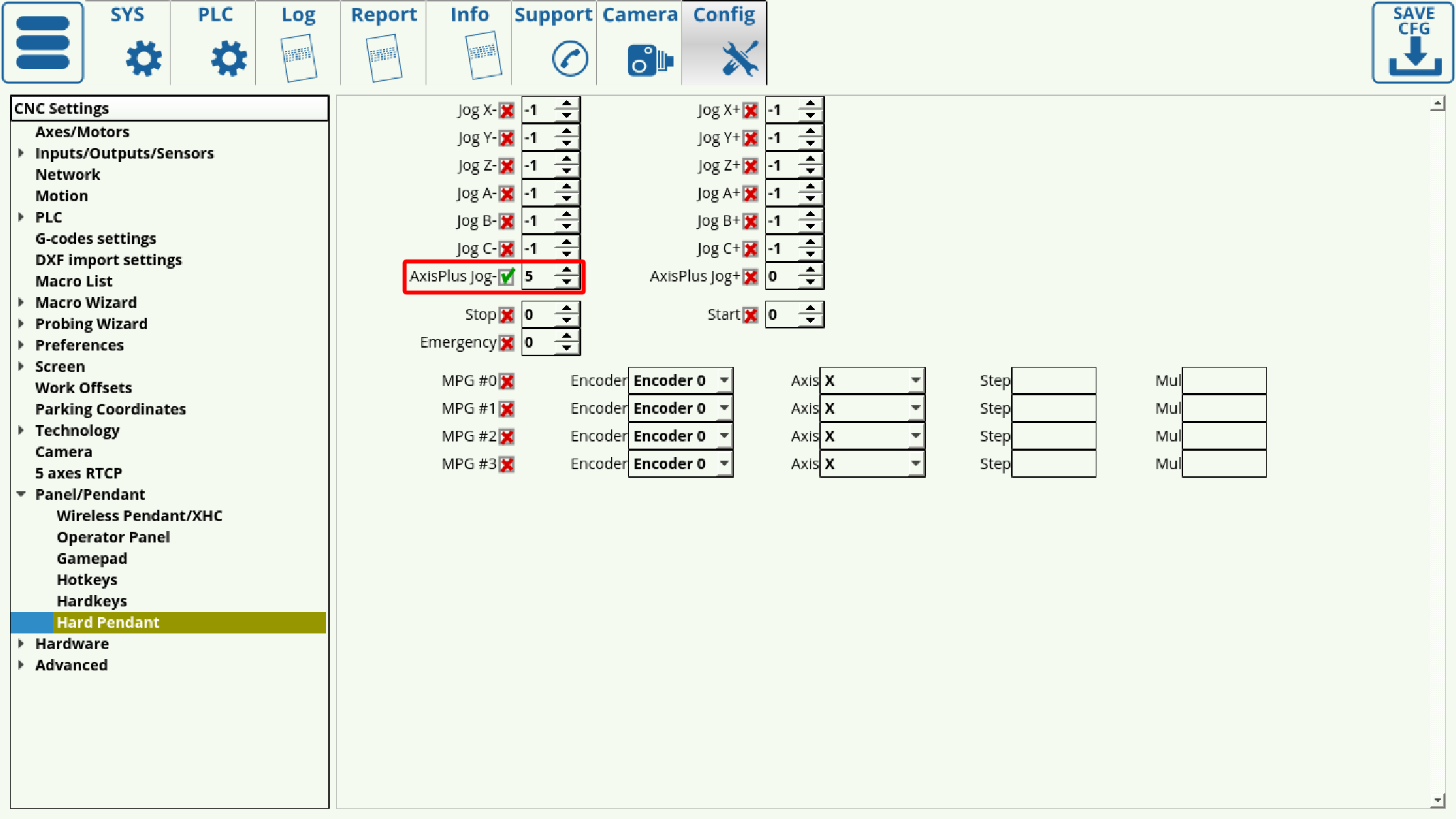This screenshot has height=819, width=1456.
Task: Open SYS gear settings
Action: 143,58
